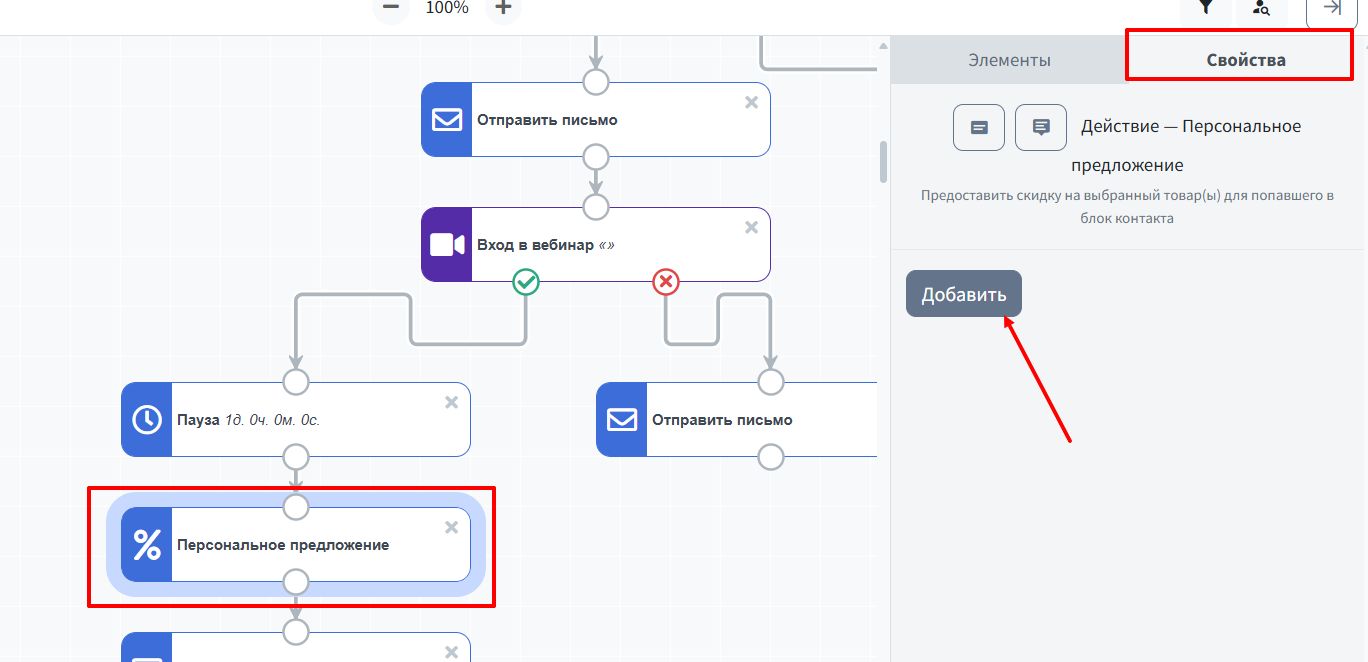Click input connector above upper Отправить письмо
This screenshot has width=1368, height=662.
pyautogui.click(x=596, y=82)
